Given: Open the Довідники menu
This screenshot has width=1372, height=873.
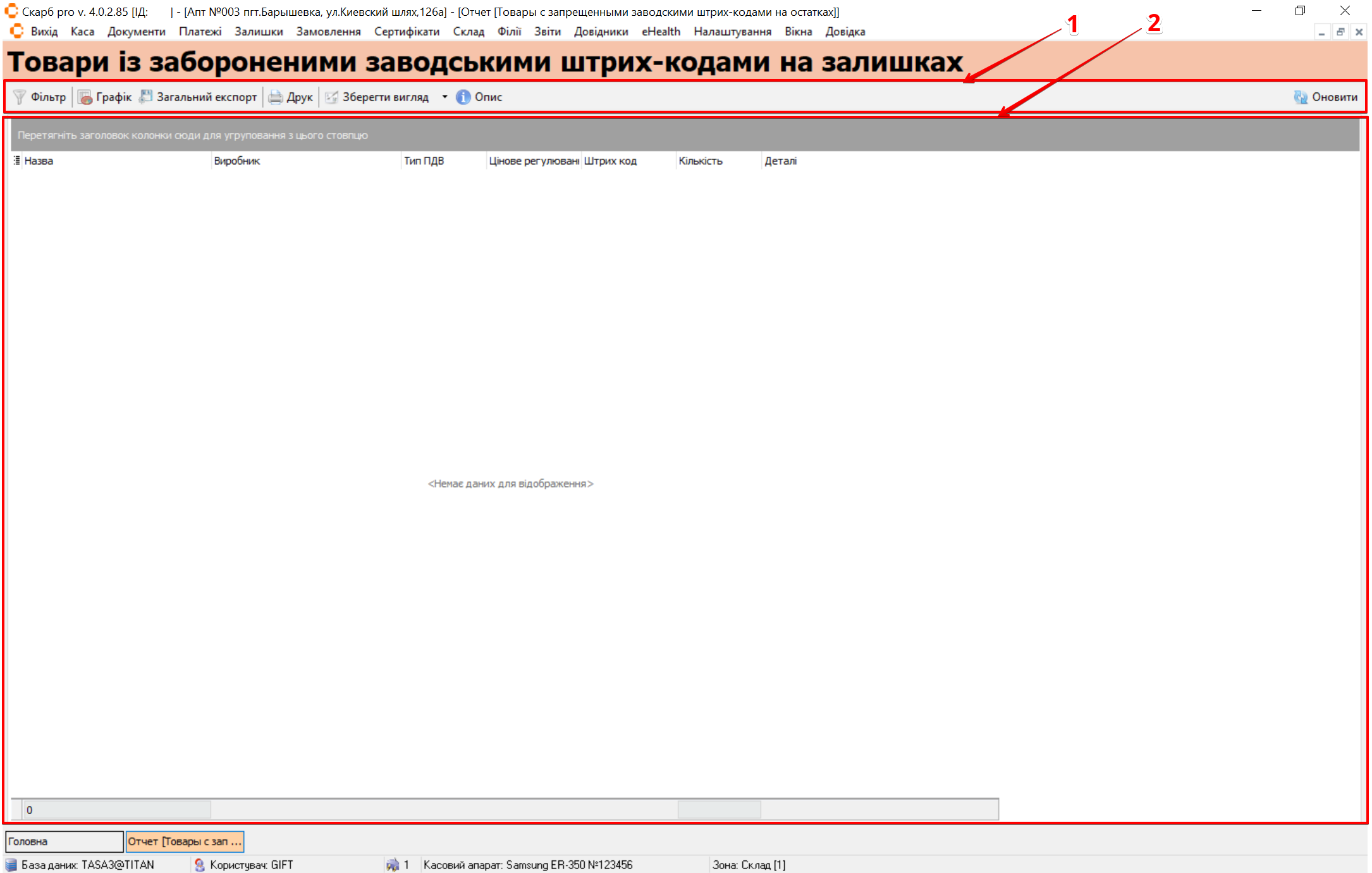Looking at the screenshot, I should point(601,32).
